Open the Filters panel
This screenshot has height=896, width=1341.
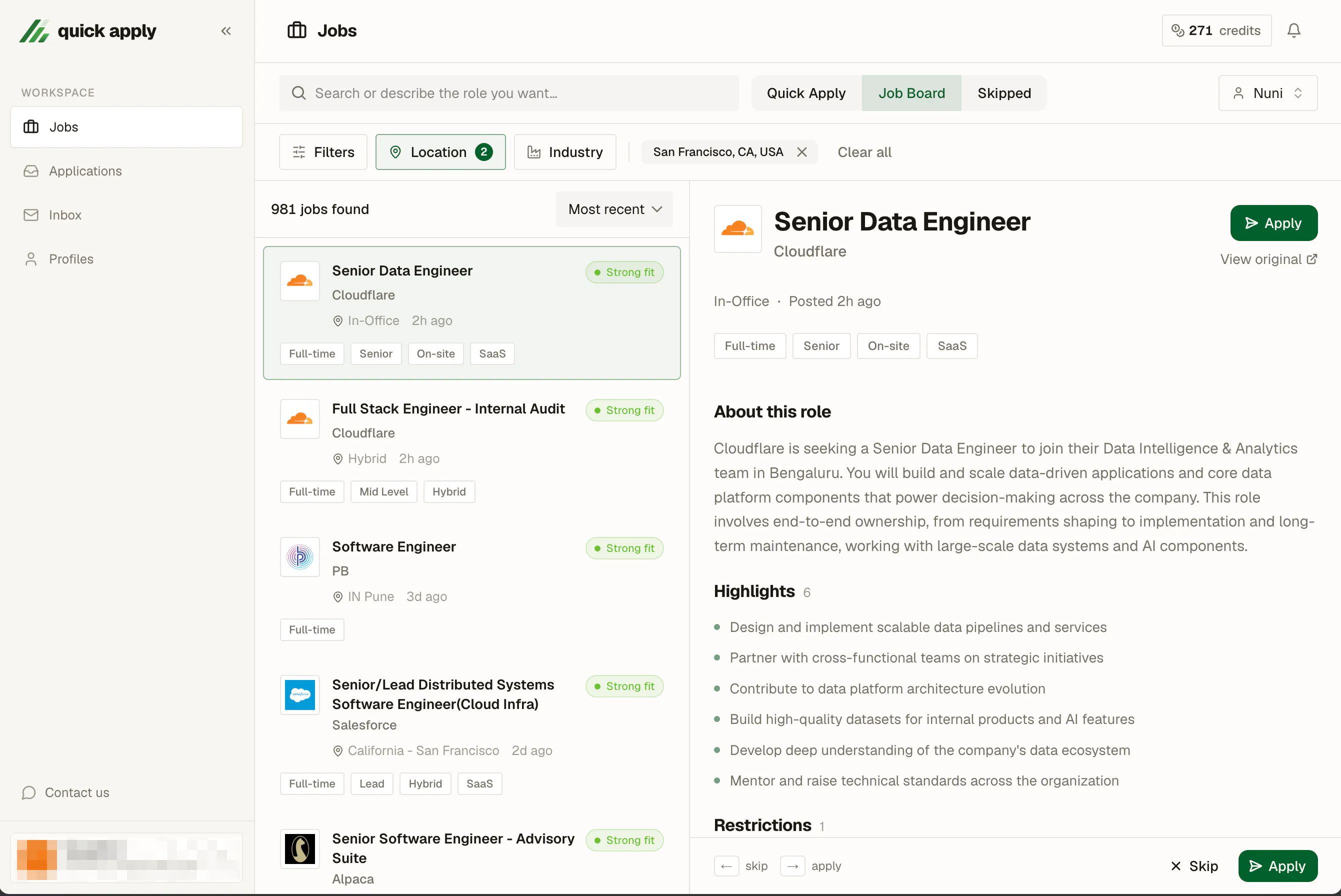click(323, 152)
